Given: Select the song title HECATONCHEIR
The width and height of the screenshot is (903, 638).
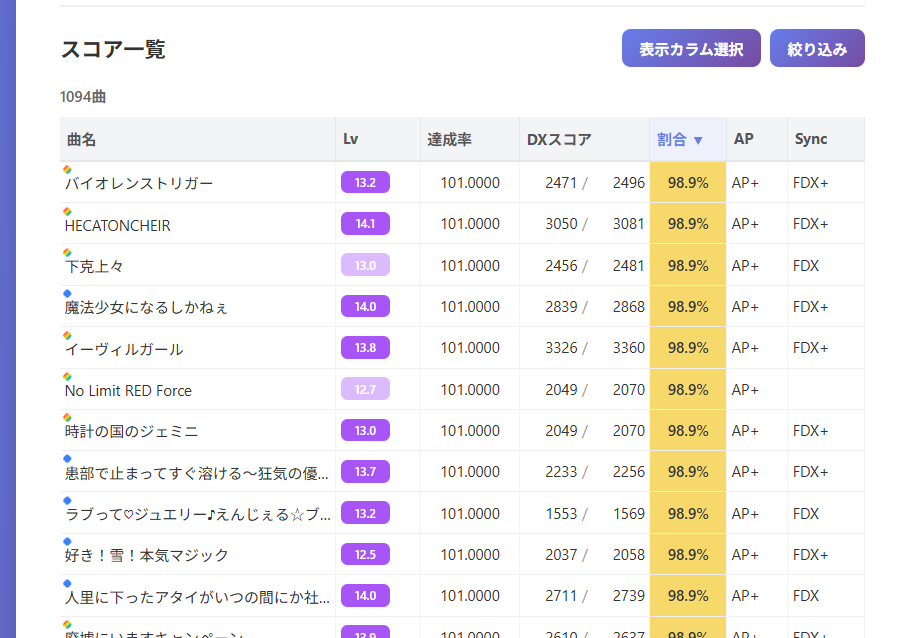Looking at the screenshot, I should [117, 226].
